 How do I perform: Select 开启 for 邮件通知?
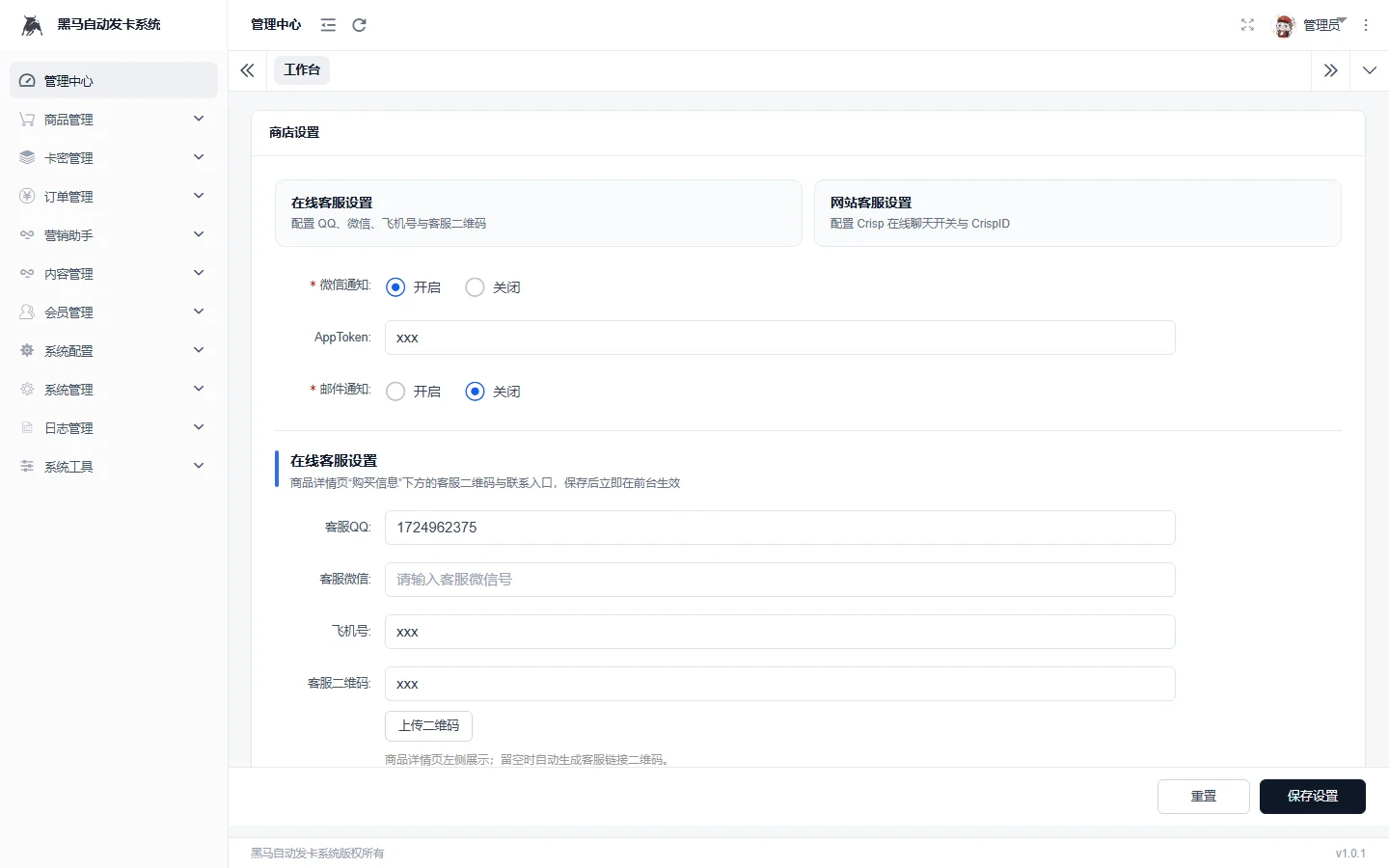point(395,392)
